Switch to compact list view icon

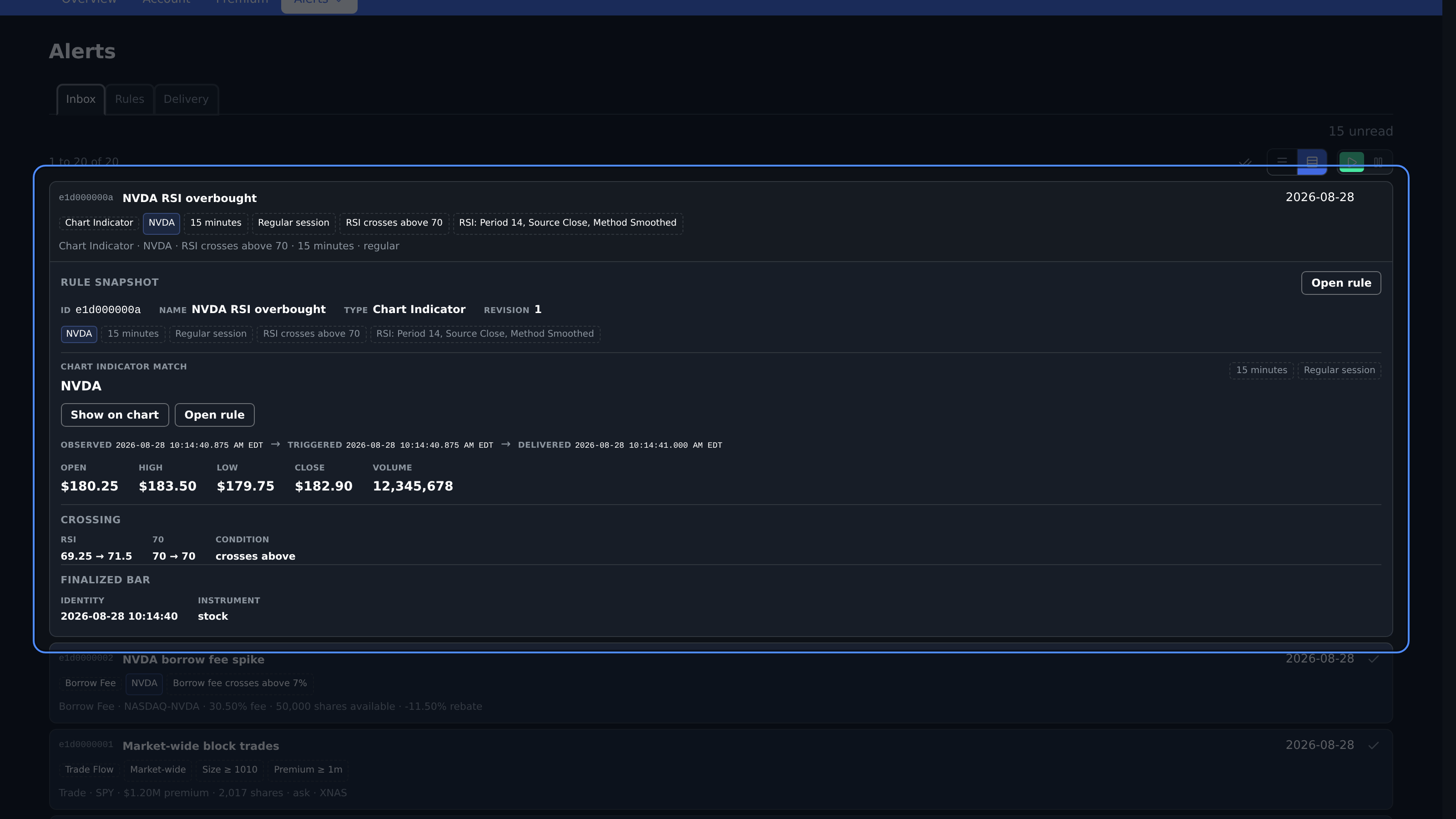[x=1282, y=162]
